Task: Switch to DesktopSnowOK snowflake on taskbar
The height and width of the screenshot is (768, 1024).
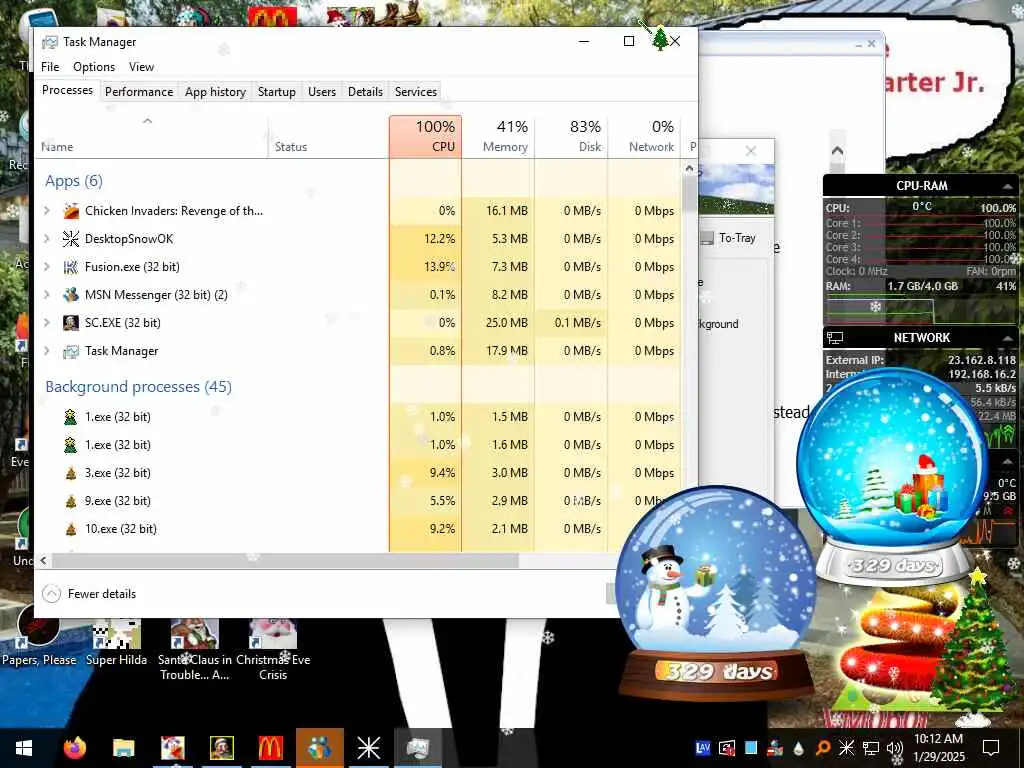Action: pyautogui.click(x=368, y=748)
